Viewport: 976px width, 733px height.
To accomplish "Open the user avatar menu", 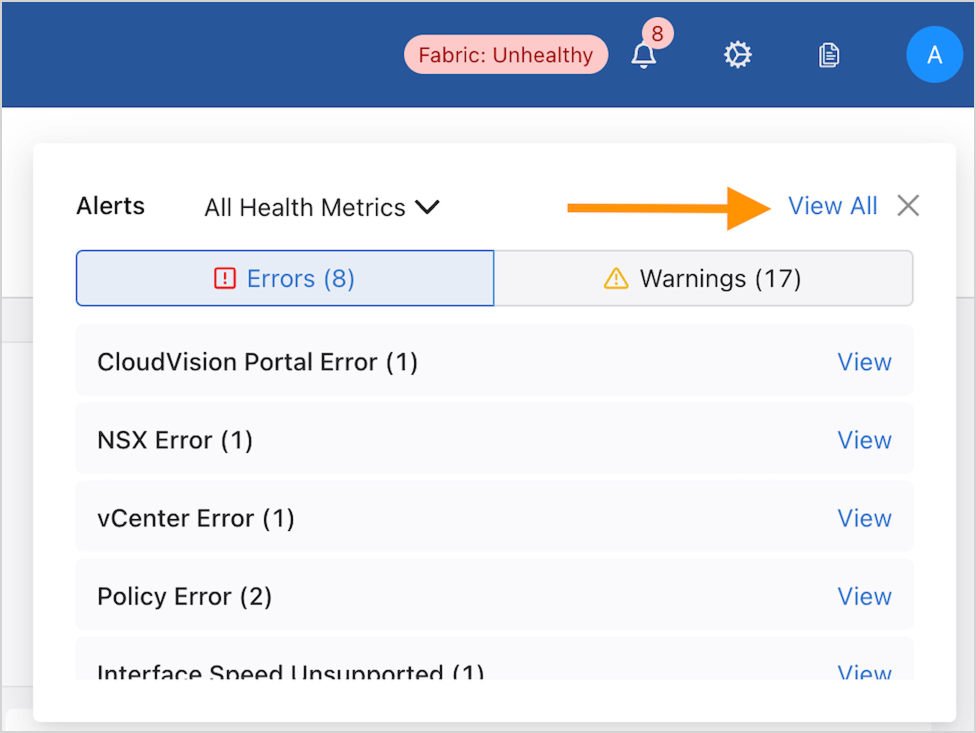I will click(x=933, y=55).
